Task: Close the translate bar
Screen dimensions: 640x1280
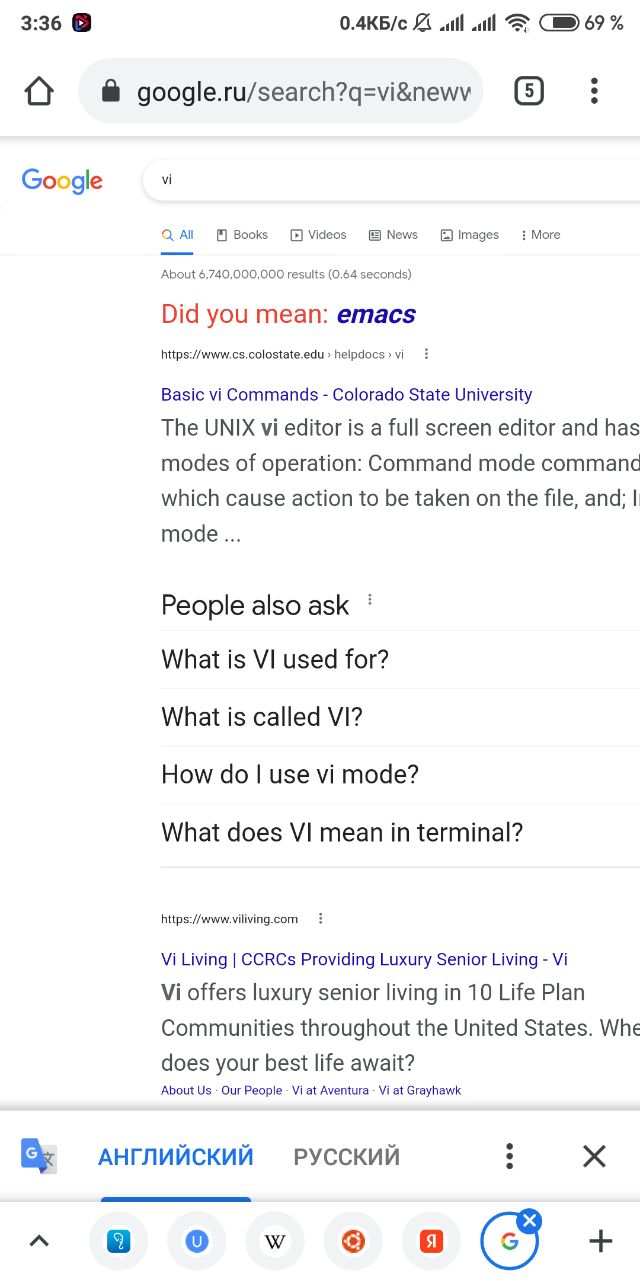Action: (594, 1156)
